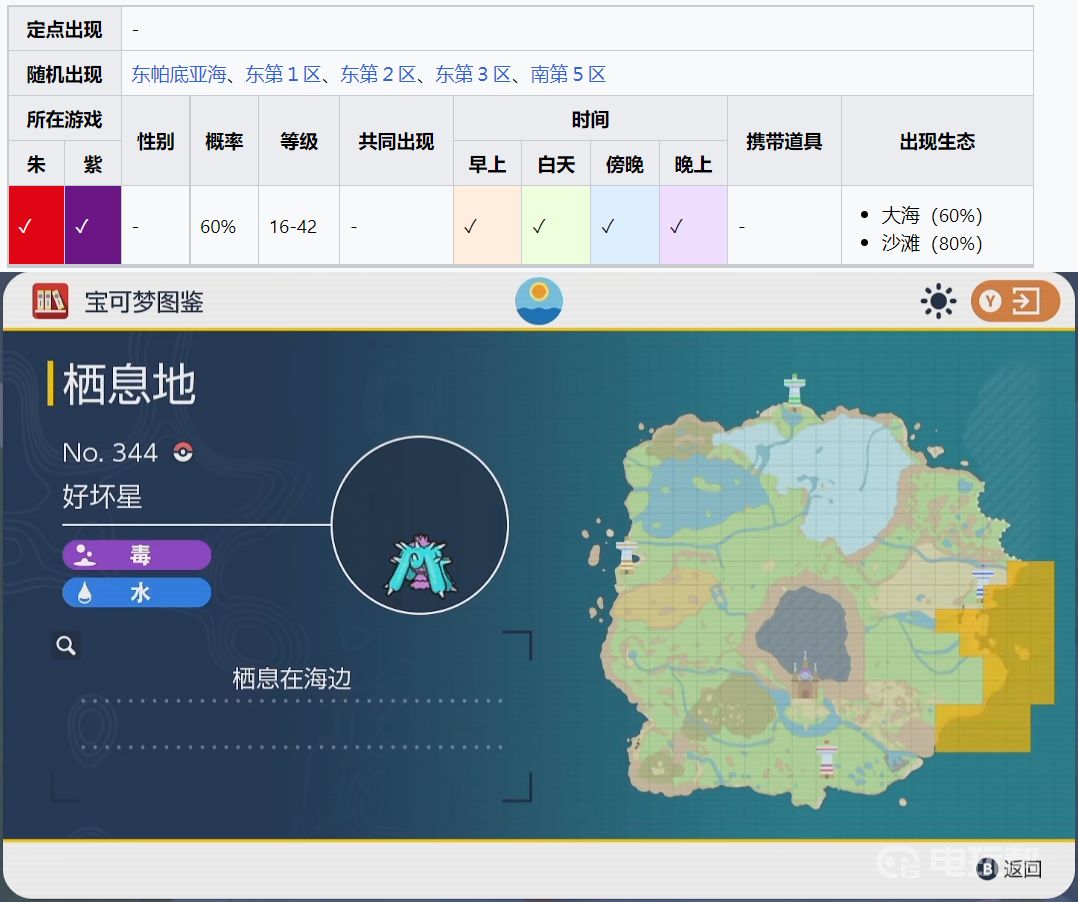The image size is (1078, 902).
Task: Click the 朱 column header
Action: 36,164
